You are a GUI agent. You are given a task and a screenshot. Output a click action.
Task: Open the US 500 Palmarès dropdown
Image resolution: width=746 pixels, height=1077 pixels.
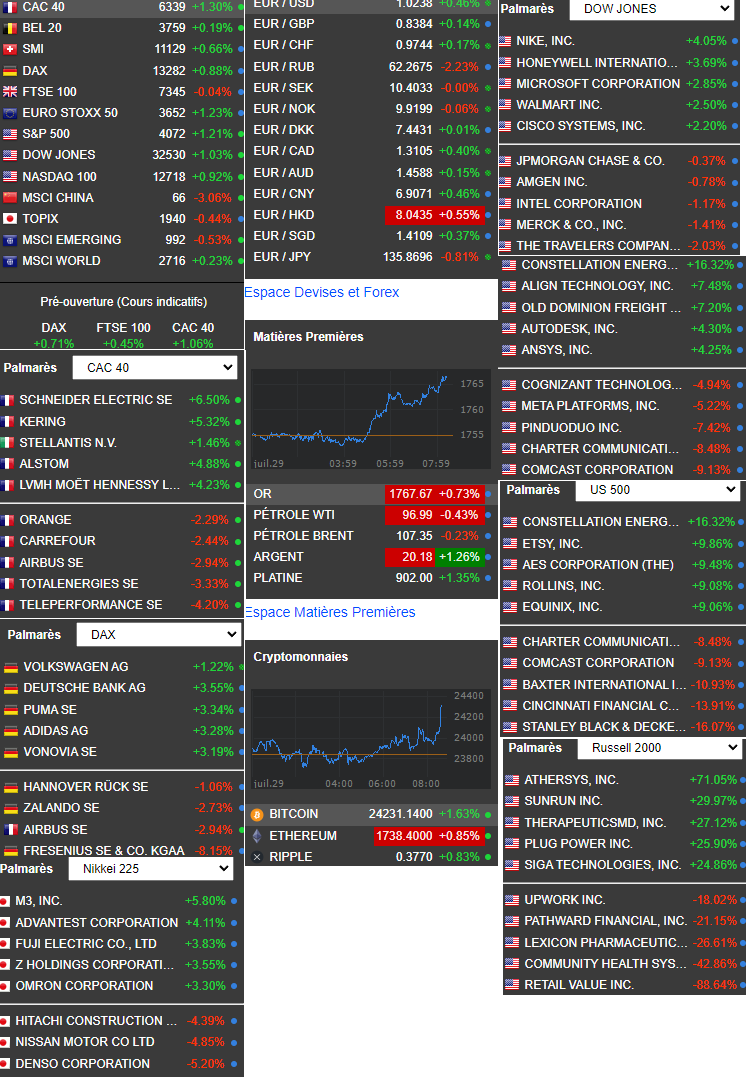pos(657,490)
